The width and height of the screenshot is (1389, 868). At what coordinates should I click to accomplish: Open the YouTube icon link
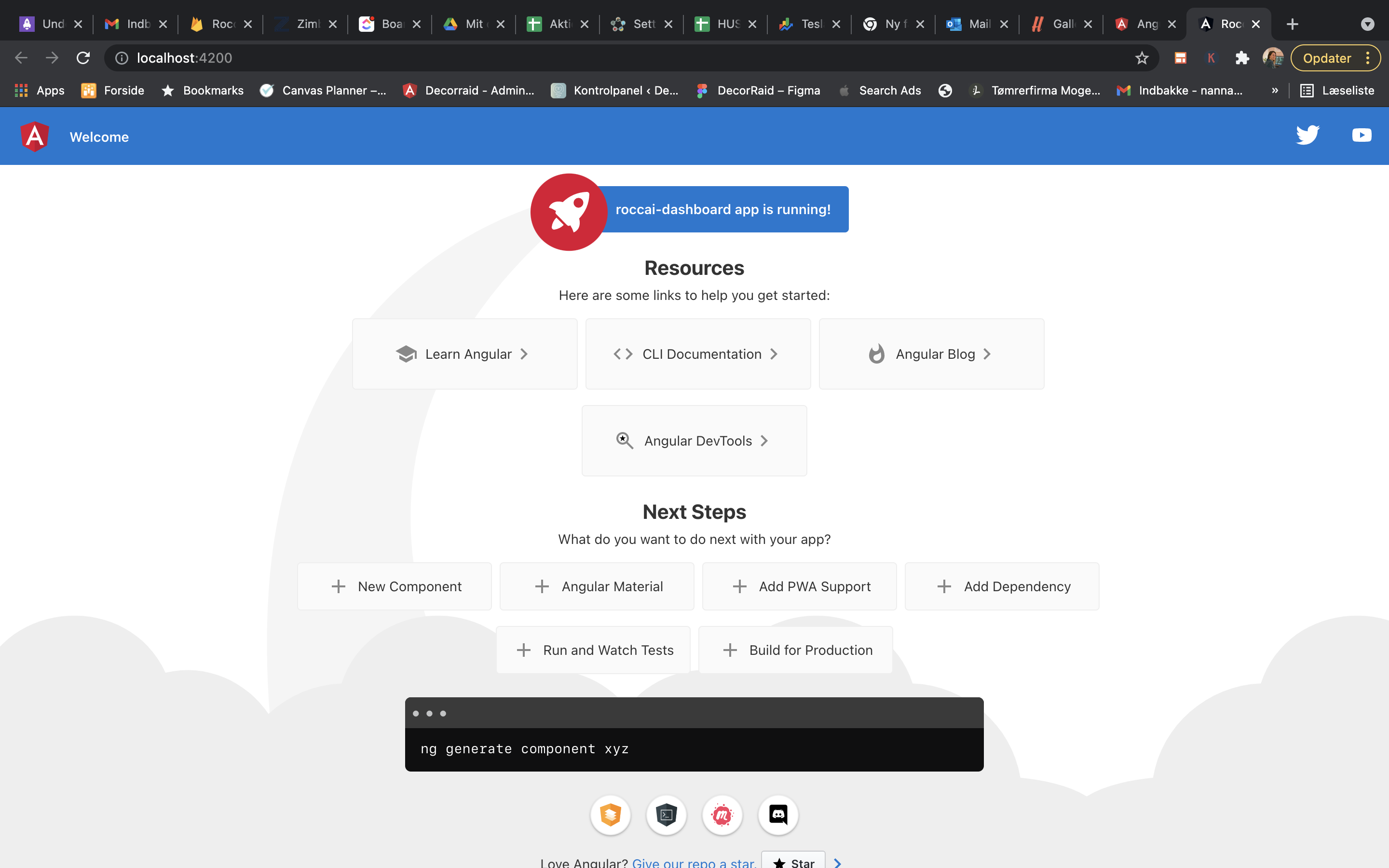pos(1362,135)
